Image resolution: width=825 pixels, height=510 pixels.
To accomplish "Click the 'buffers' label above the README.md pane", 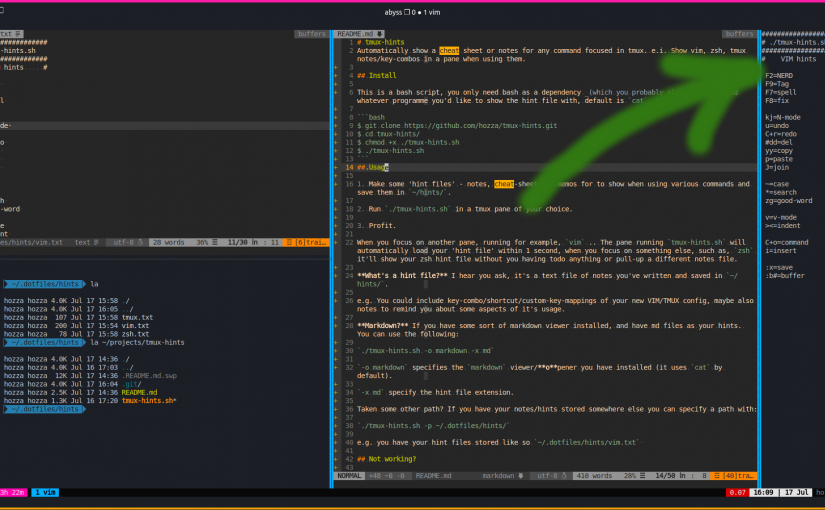I will pyautogui.click(x=739, y=34).
